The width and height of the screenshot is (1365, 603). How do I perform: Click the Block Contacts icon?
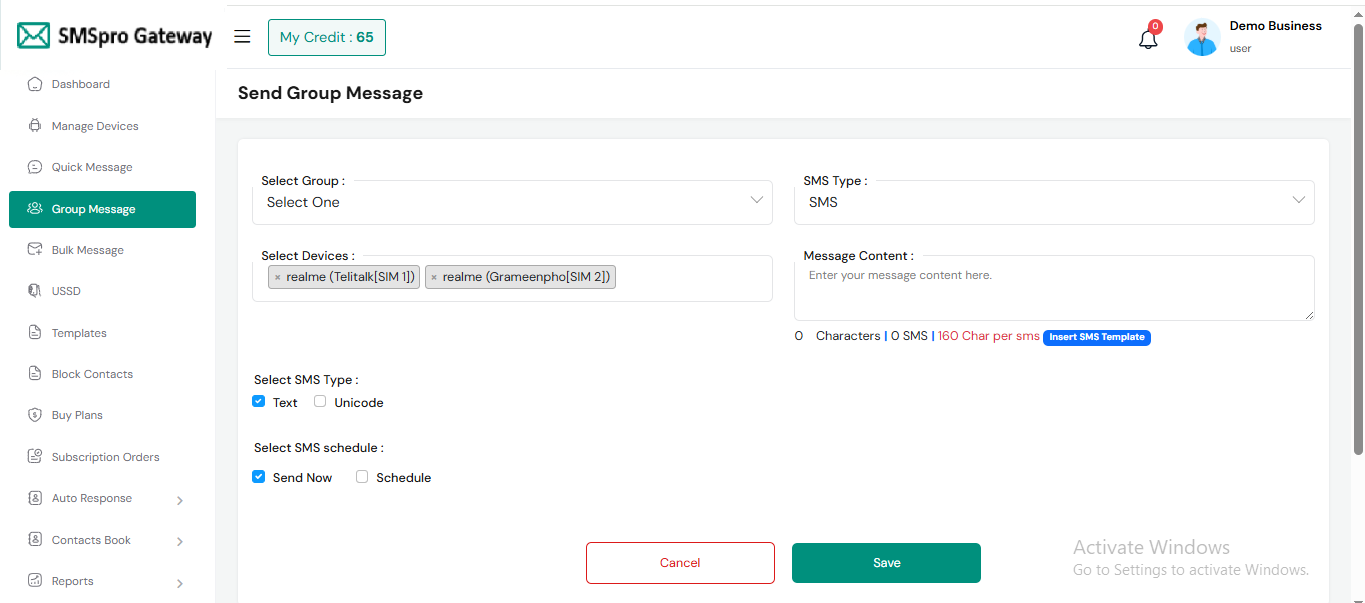tap(35, 374)
